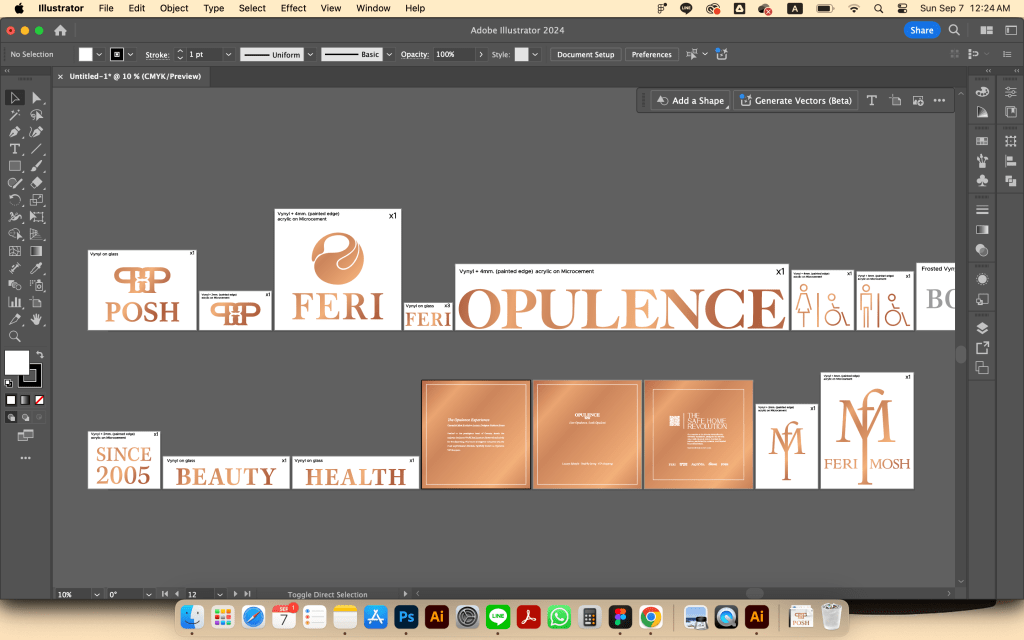Select the Hand tool
The height and width of the screenshot is (640, 1024).
pyautogui.click(x=37, y=319)
